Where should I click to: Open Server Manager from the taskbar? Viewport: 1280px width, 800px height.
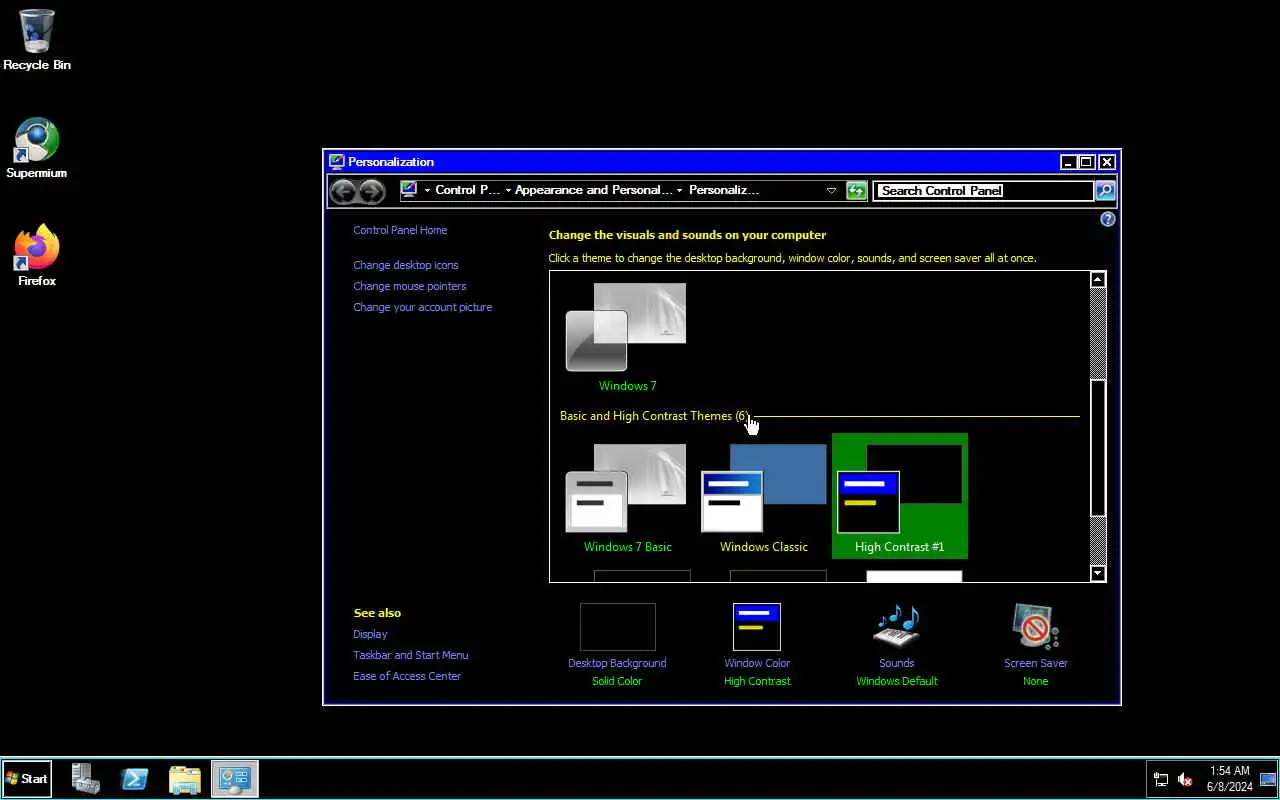(86, 779)
